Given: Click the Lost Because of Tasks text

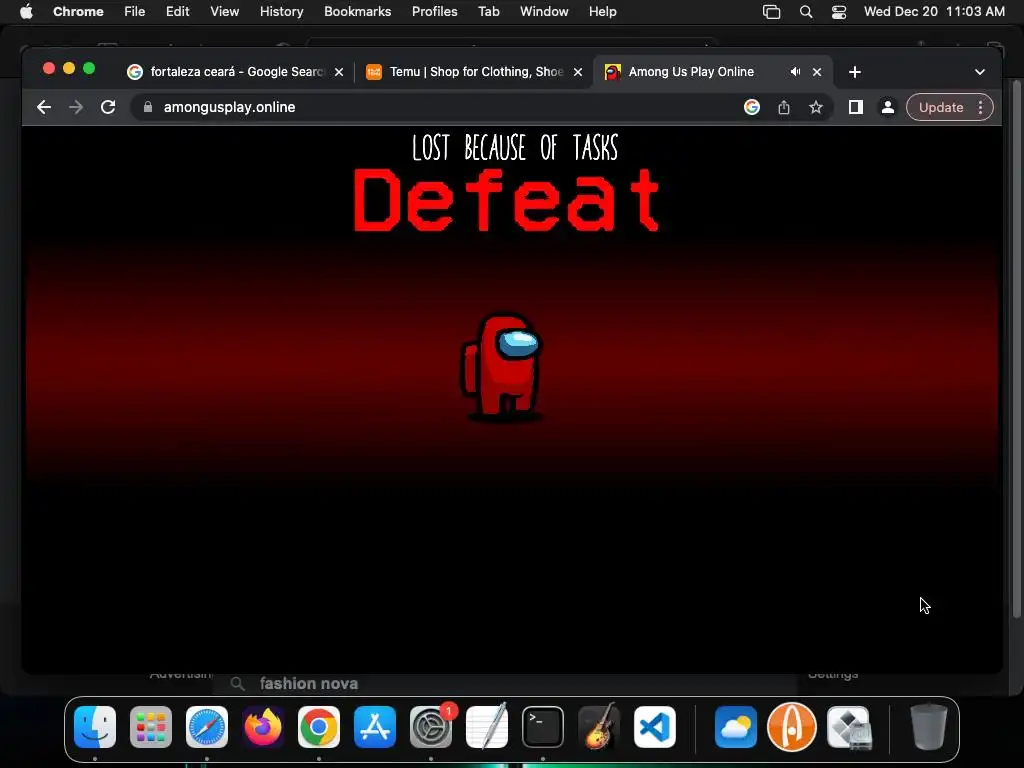Looking at the screenshot, I should tap(515, 148).
